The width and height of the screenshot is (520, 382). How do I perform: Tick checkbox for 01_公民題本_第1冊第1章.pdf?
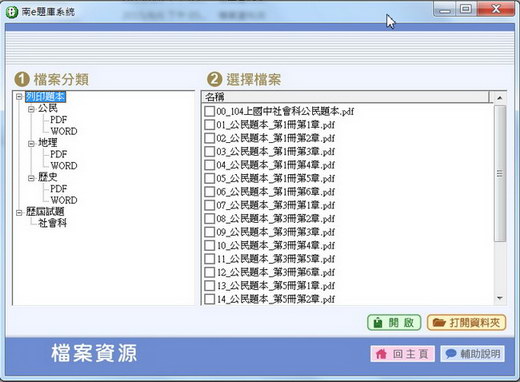coord(209,125)
